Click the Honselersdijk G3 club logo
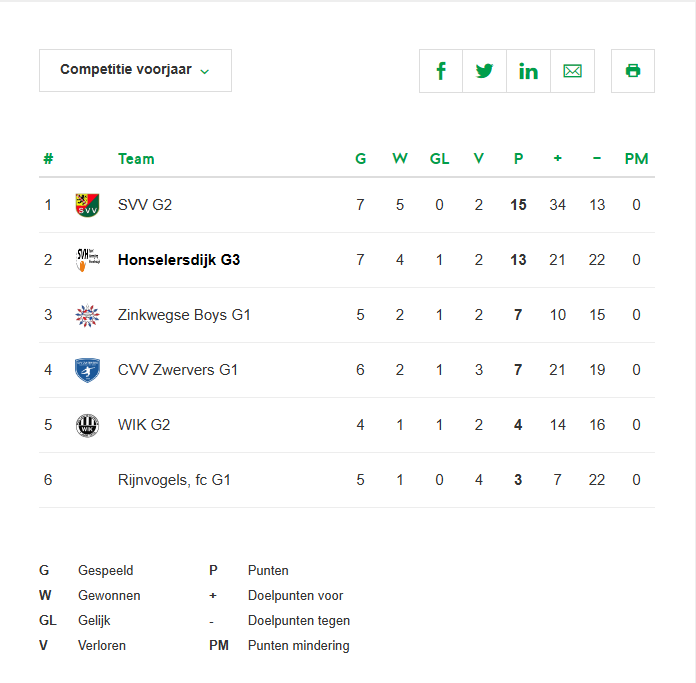Viewport: 696px width, 683px height. tap(87, 260)
